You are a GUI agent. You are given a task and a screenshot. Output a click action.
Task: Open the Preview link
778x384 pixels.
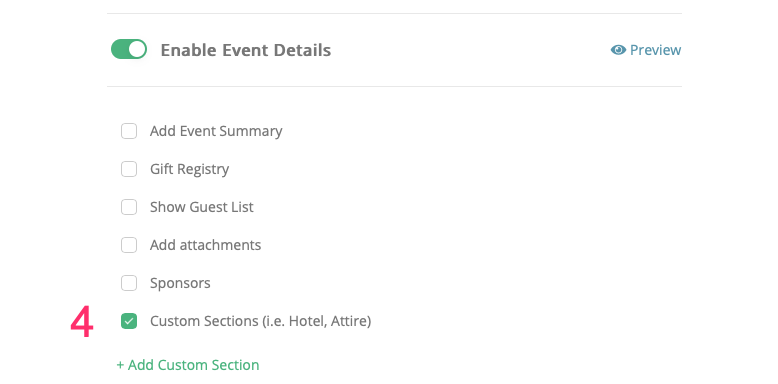pos(646,50)
